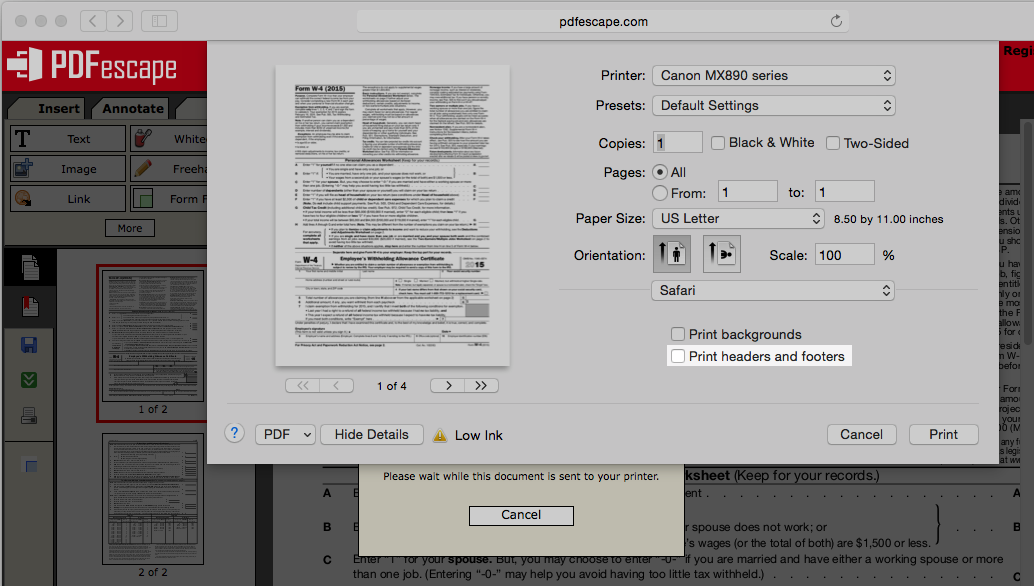This screenshot has width=1034, height=586.
Task: Click the More tools button
Action: click(x=130, y=228)
